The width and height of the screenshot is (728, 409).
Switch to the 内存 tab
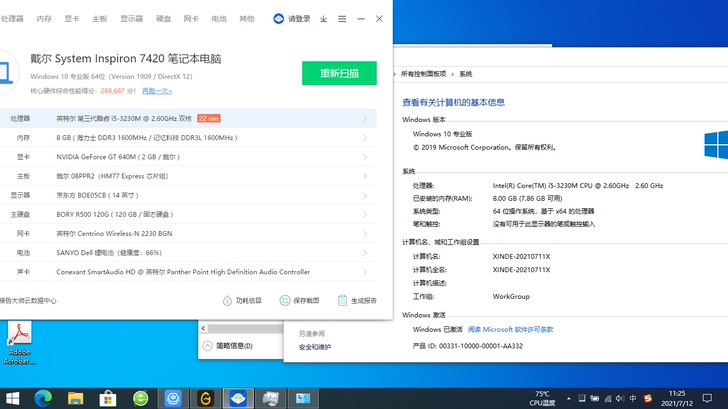click(44, 19)
